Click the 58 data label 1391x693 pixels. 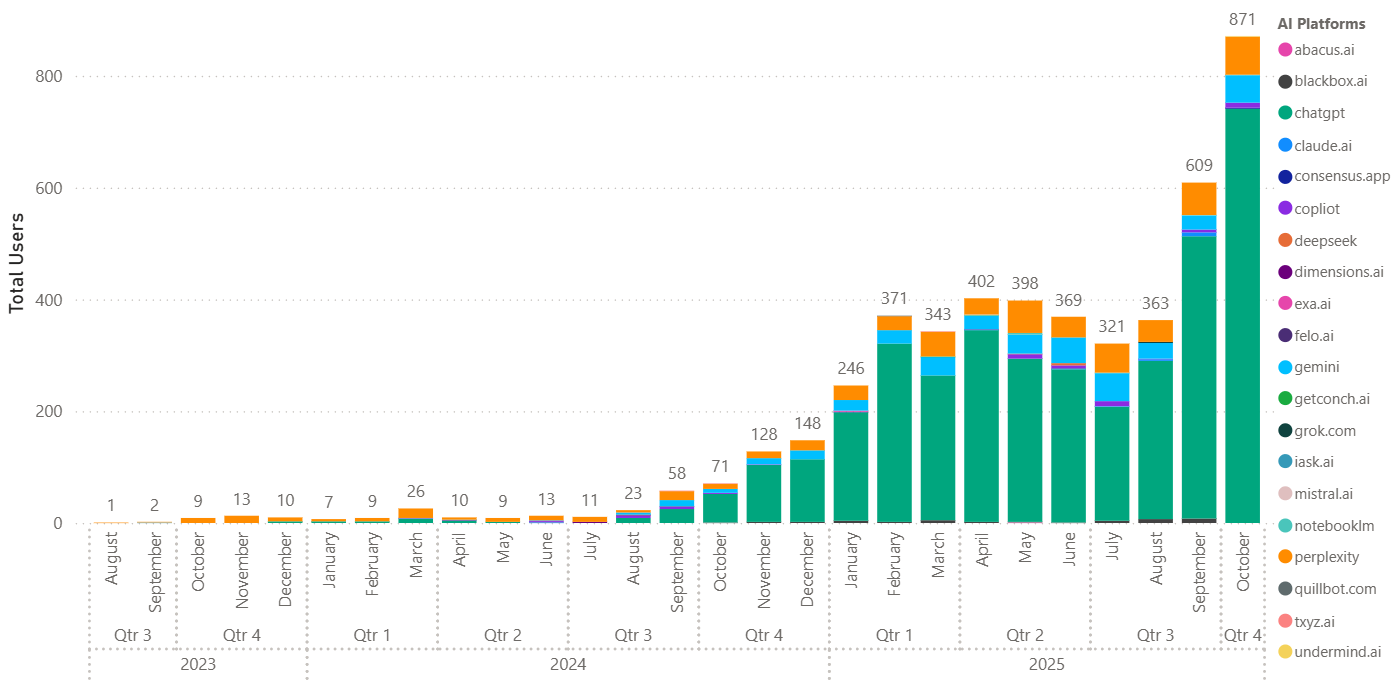coord(677,473)
